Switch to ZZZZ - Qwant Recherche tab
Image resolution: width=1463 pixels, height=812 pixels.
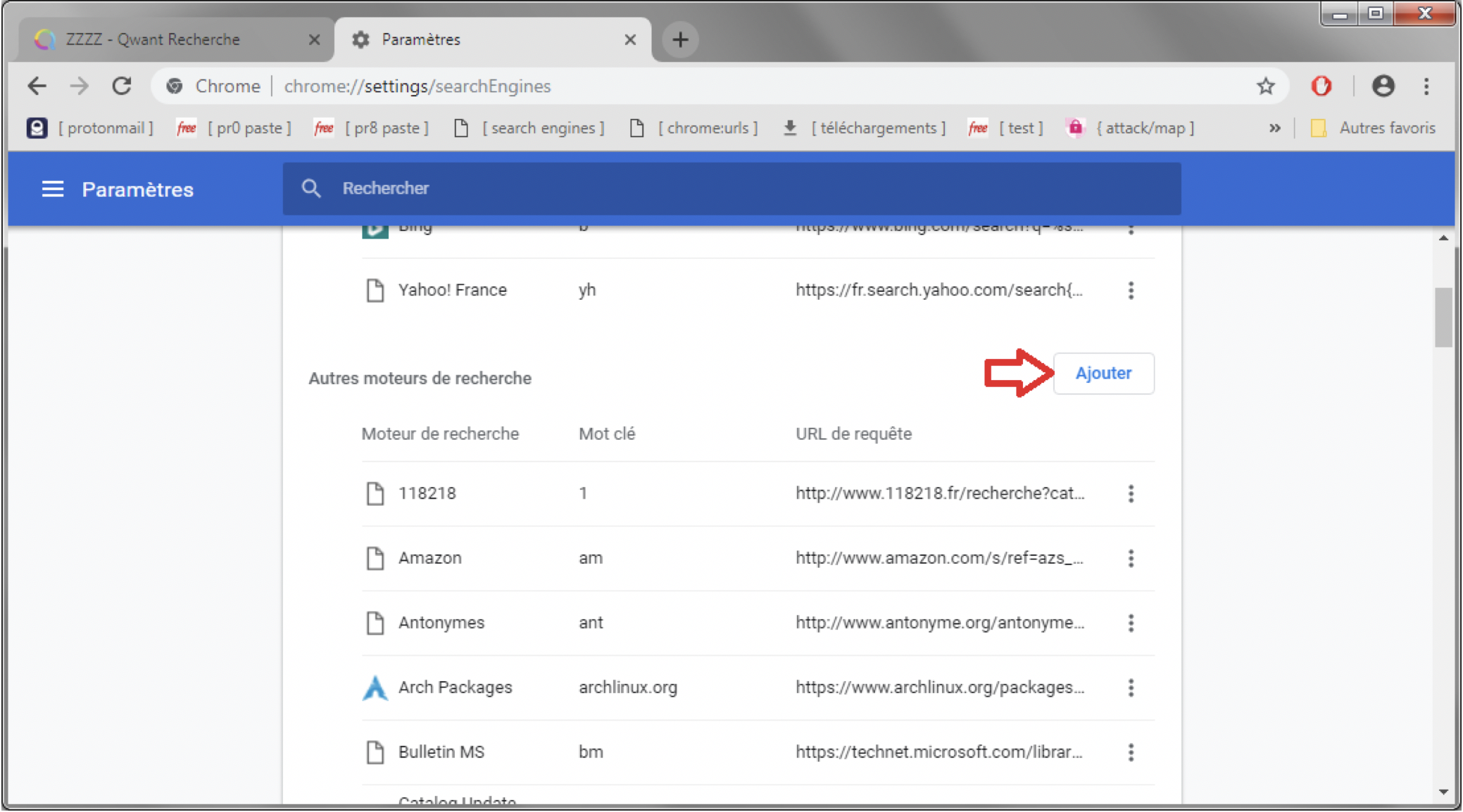coord(175,40)
